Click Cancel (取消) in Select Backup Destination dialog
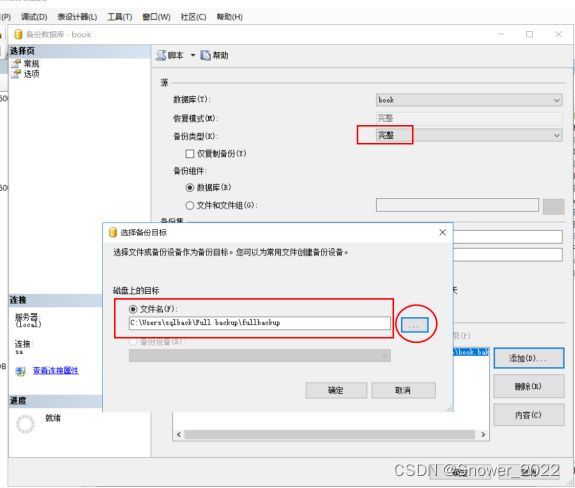 403,390
